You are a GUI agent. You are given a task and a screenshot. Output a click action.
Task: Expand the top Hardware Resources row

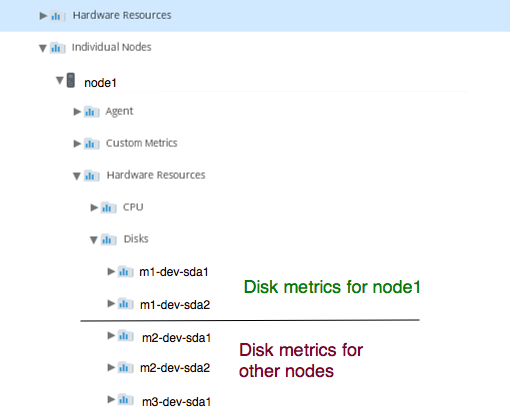(x=43, y=16)
